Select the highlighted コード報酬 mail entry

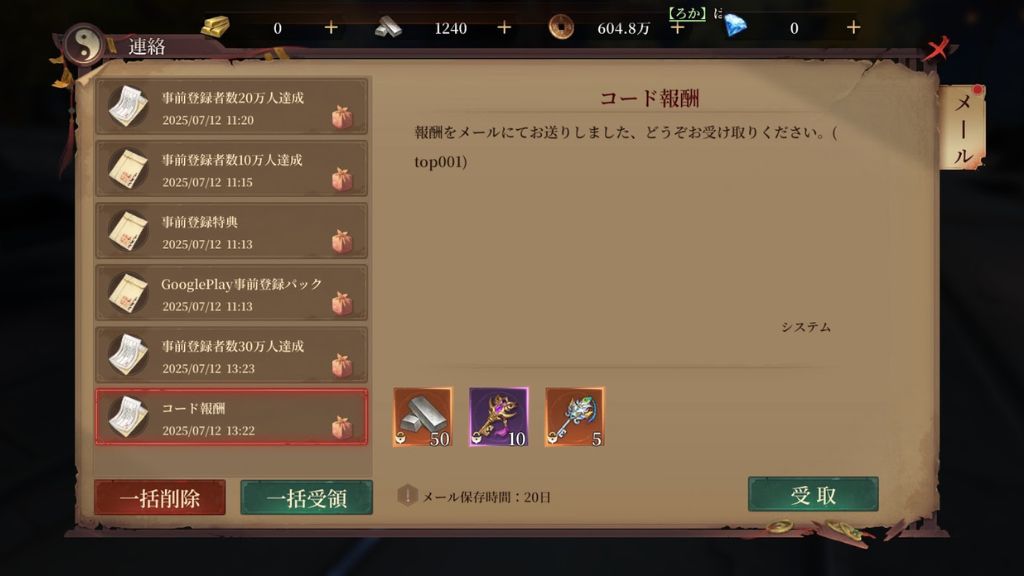[232, 417]
